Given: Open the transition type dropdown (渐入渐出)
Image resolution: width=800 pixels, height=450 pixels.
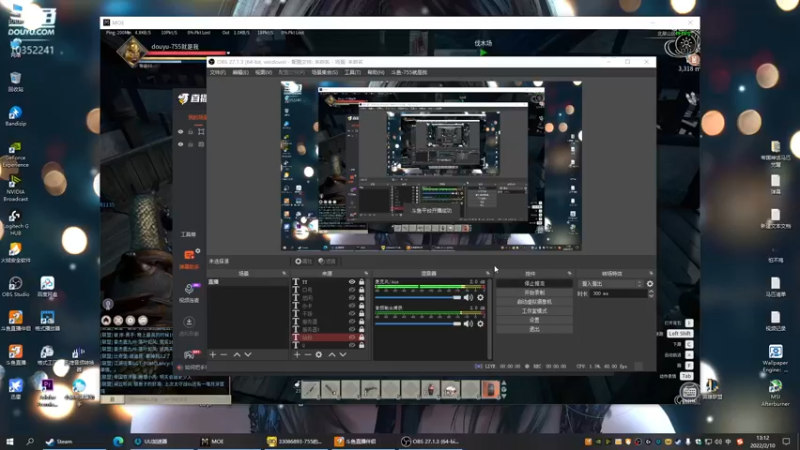Looking at the screenshot, I should [x=611, y=284].
